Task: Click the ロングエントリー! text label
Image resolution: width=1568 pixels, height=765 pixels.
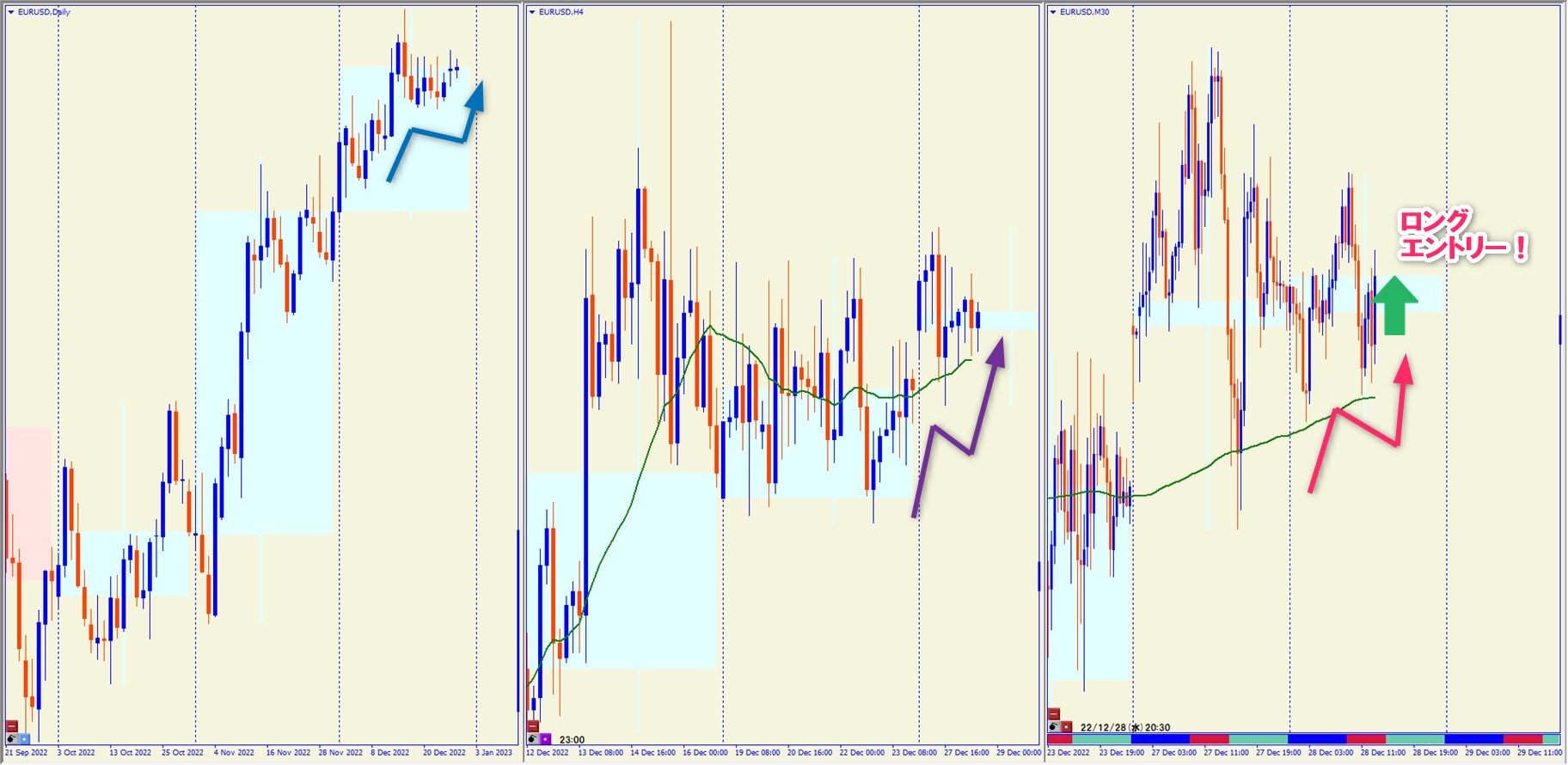Action: [x=1460, y=236]
